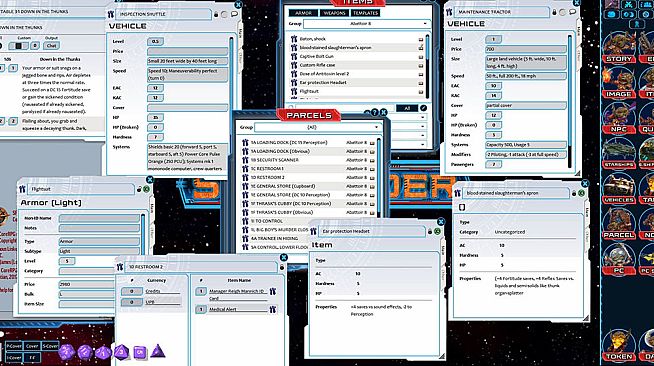Click the Items list edit pencil icon

click(x=423, y=108)
